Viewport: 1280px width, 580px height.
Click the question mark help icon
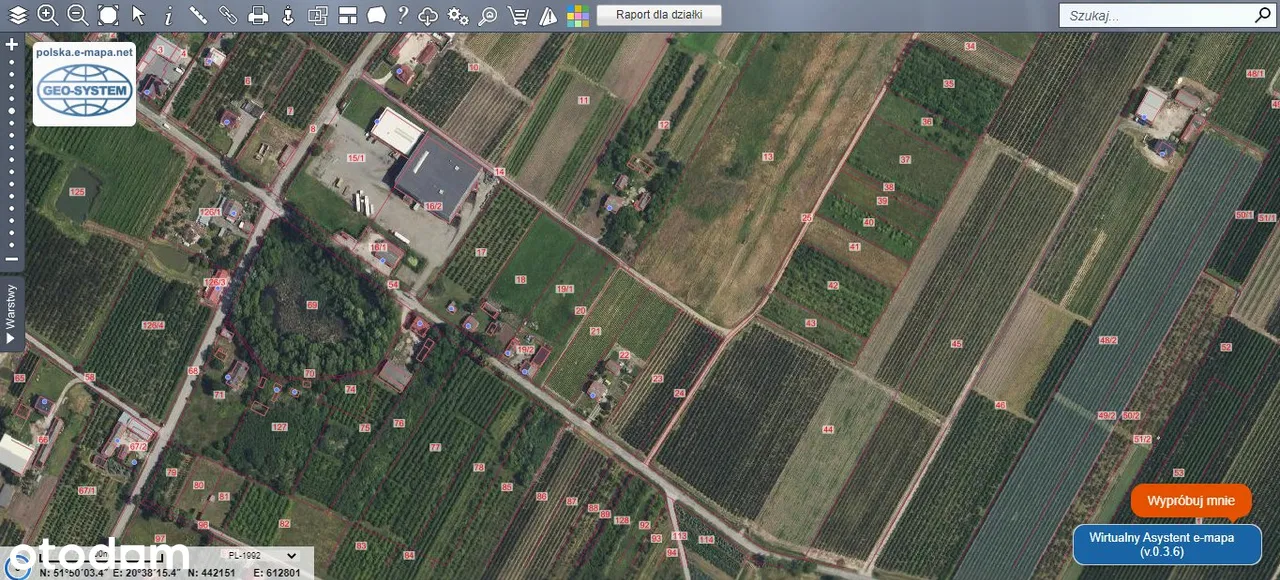pos(402,15)
